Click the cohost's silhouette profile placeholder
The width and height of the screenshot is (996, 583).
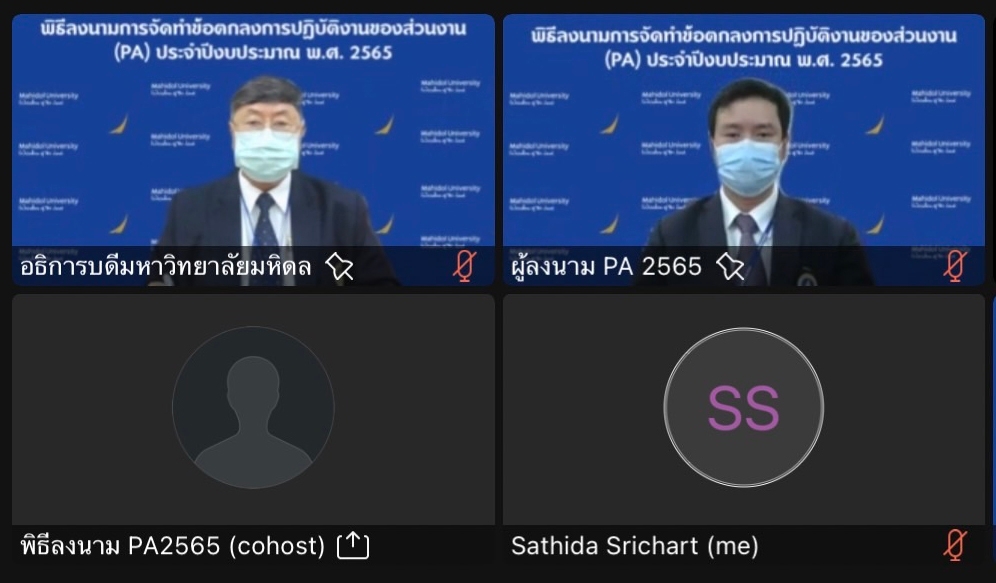click(x=253, y=408)
